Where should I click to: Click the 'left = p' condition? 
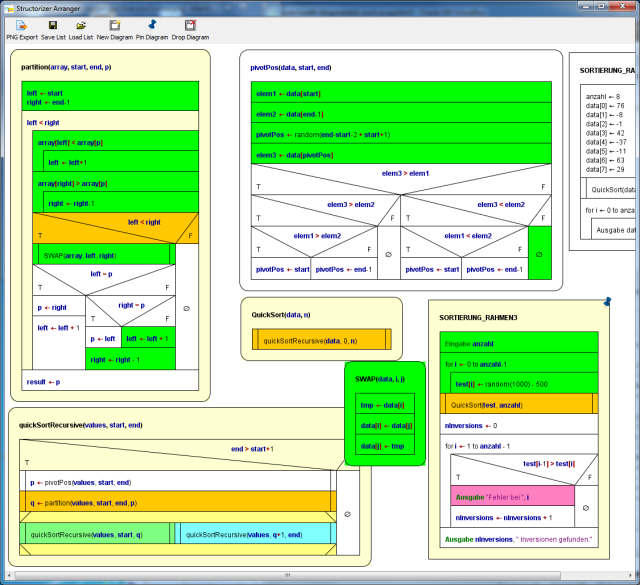[x=104, y=280]
